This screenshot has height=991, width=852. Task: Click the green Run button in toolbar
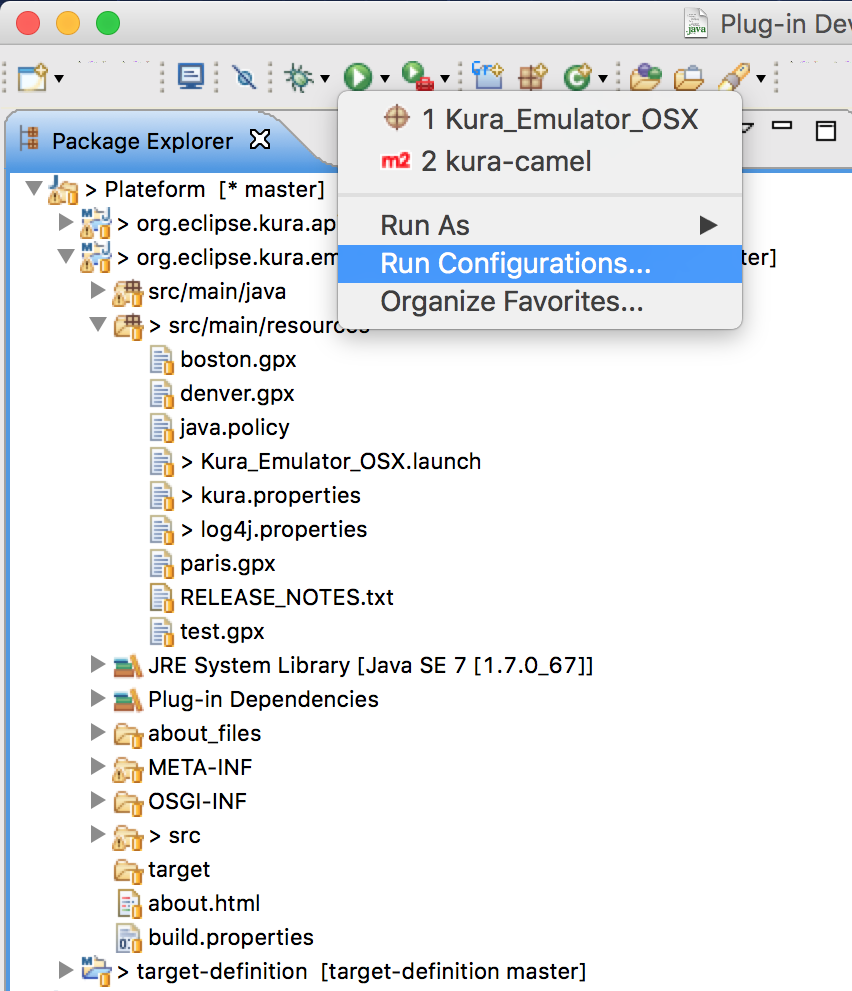(x=357, y=77)
